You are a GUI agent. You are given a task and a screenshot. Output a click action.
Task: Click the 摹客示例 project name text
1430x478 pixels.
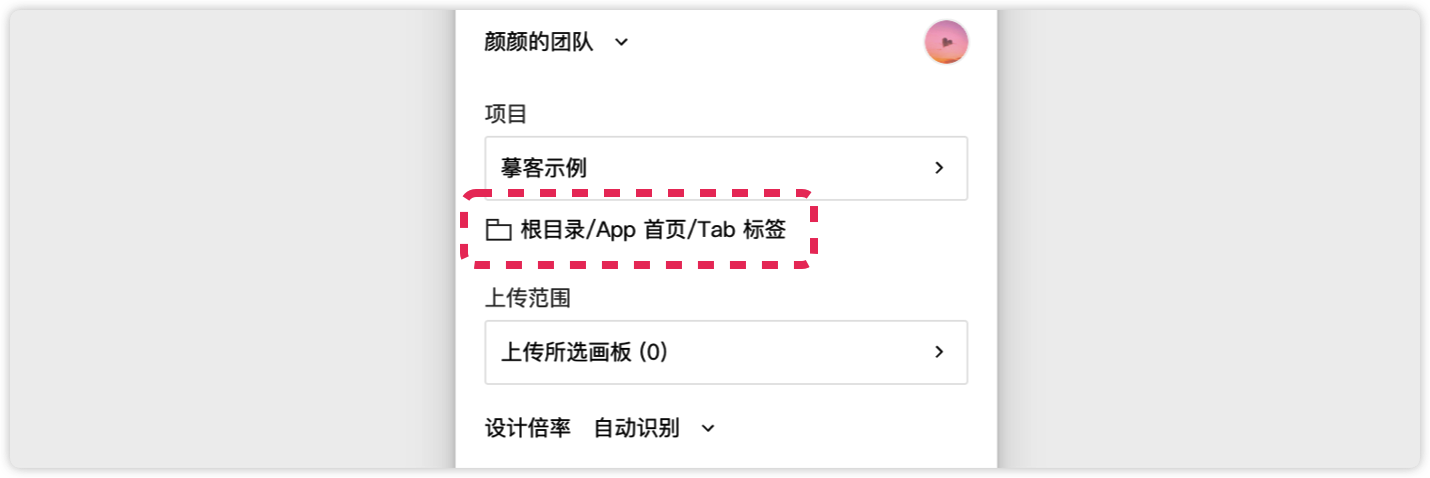click(x=543, y=168)
